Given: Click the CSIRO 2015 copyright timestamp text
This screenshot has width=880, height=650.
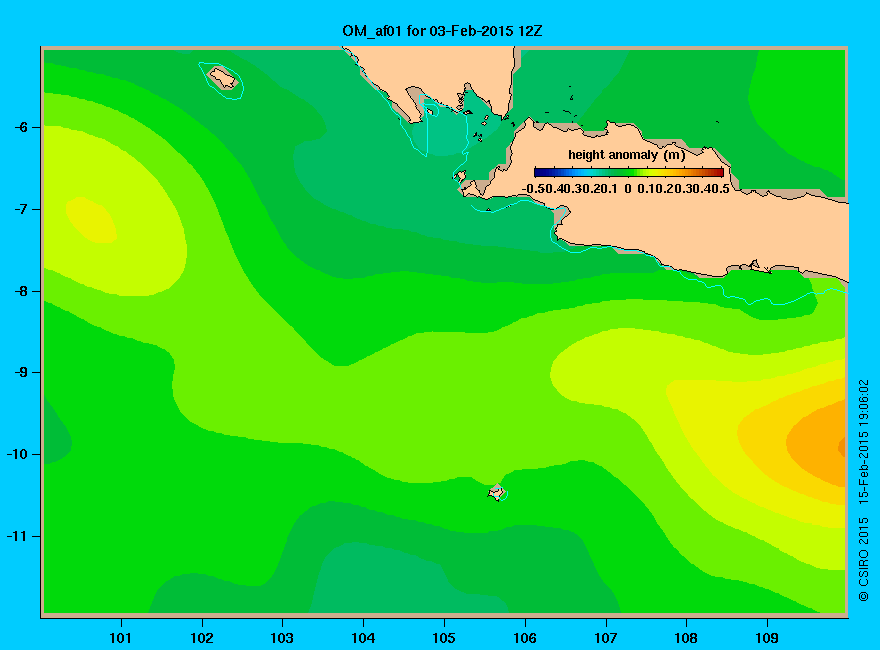Looking at the screenshot, I should [864, 490].
